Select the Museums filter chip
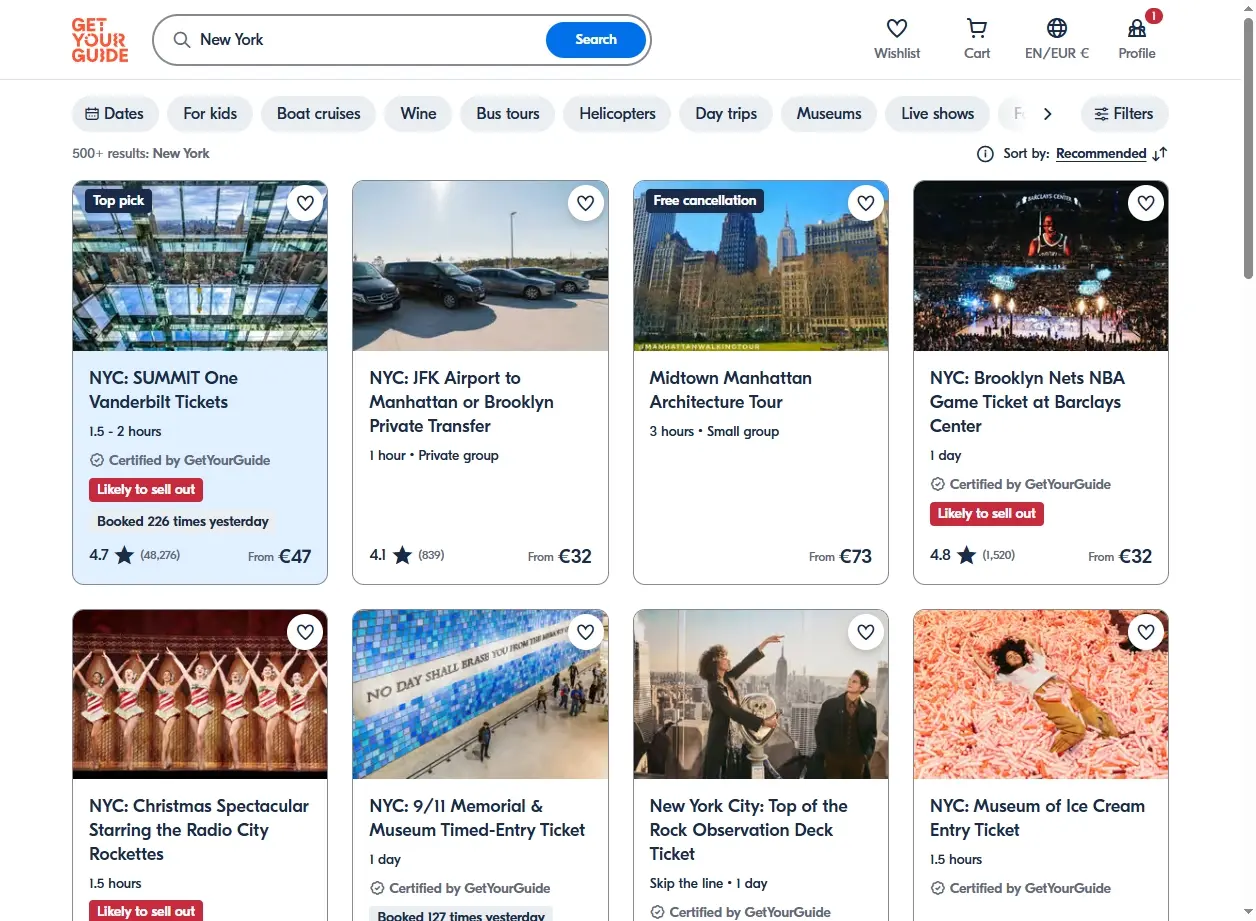This screenshot has width=1256, height=921. coord(829,114)
